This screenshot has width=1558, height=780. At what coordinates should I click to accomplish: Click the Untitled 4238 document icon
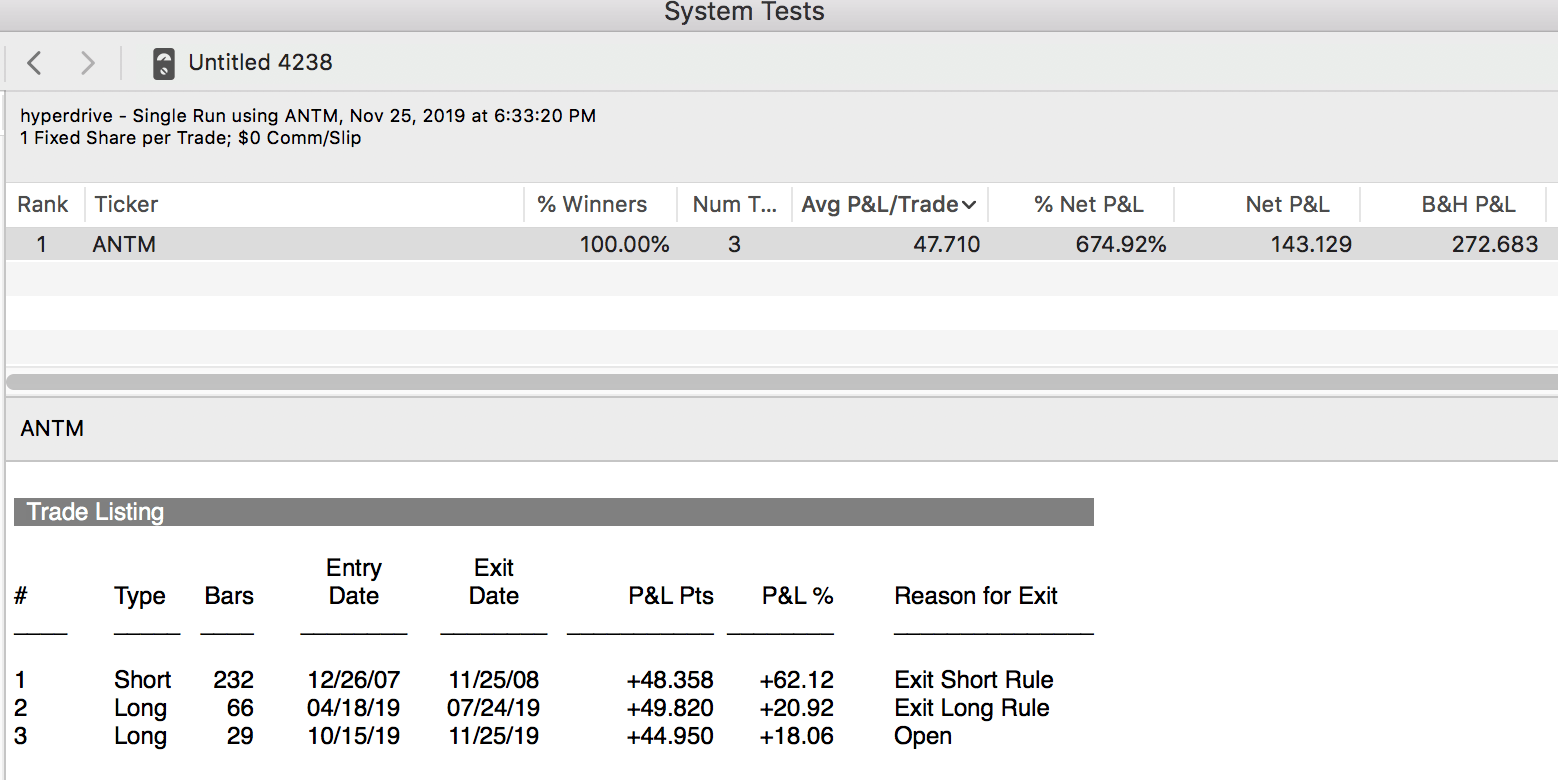click(x=163, y=63)
